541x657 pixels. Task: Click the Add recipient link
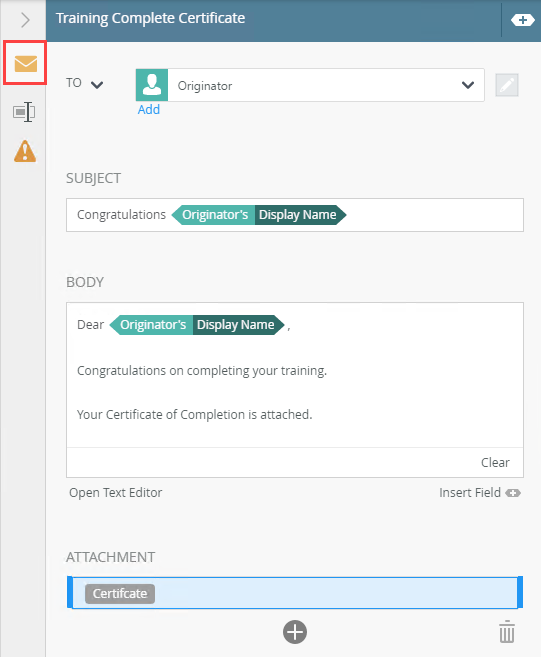tap(149, 109)
